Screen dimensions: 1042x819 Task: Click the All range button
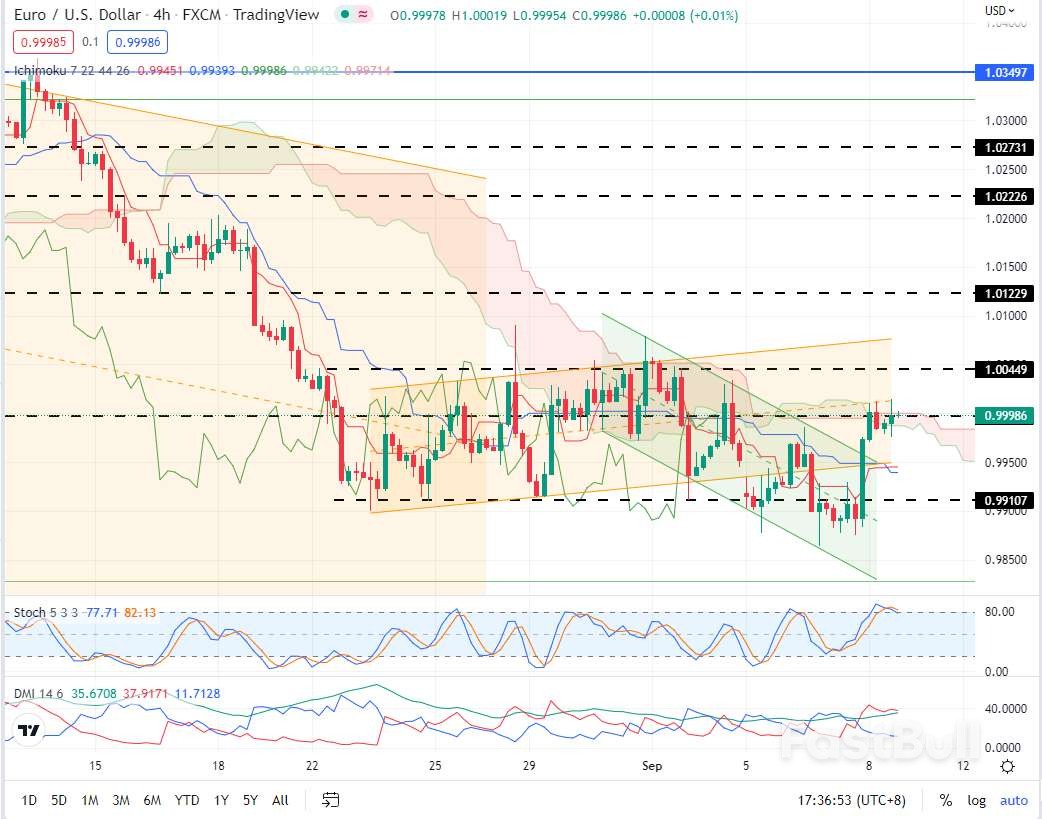[x=279, y=800]
